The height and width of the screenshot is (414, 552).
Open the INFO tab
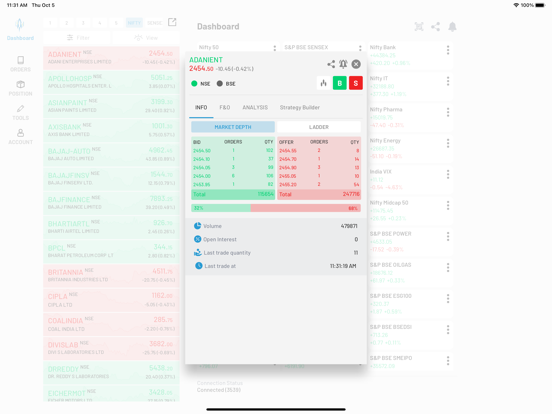tap(201, 107)
